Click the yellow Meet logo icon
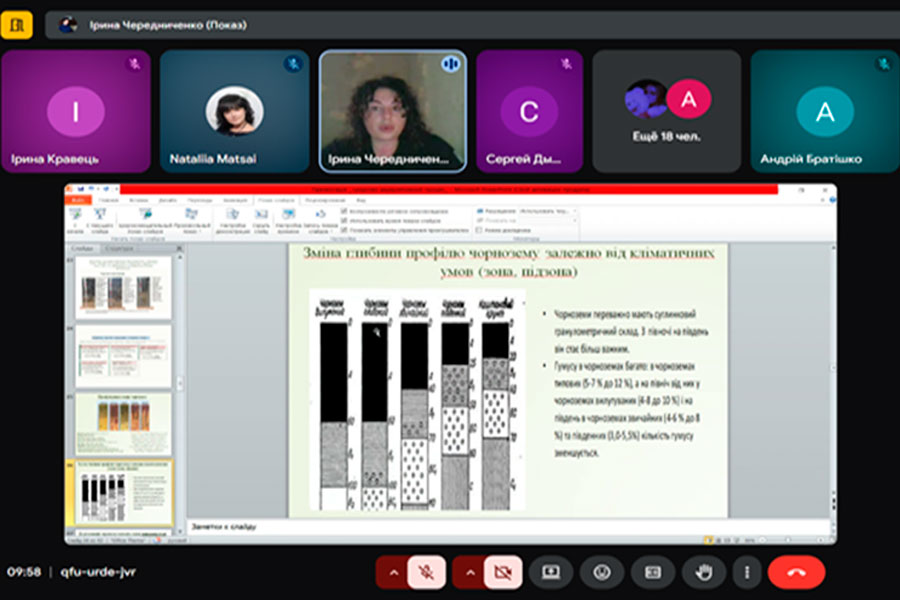This screenshot has height=600, width=900. click(17, 25)
